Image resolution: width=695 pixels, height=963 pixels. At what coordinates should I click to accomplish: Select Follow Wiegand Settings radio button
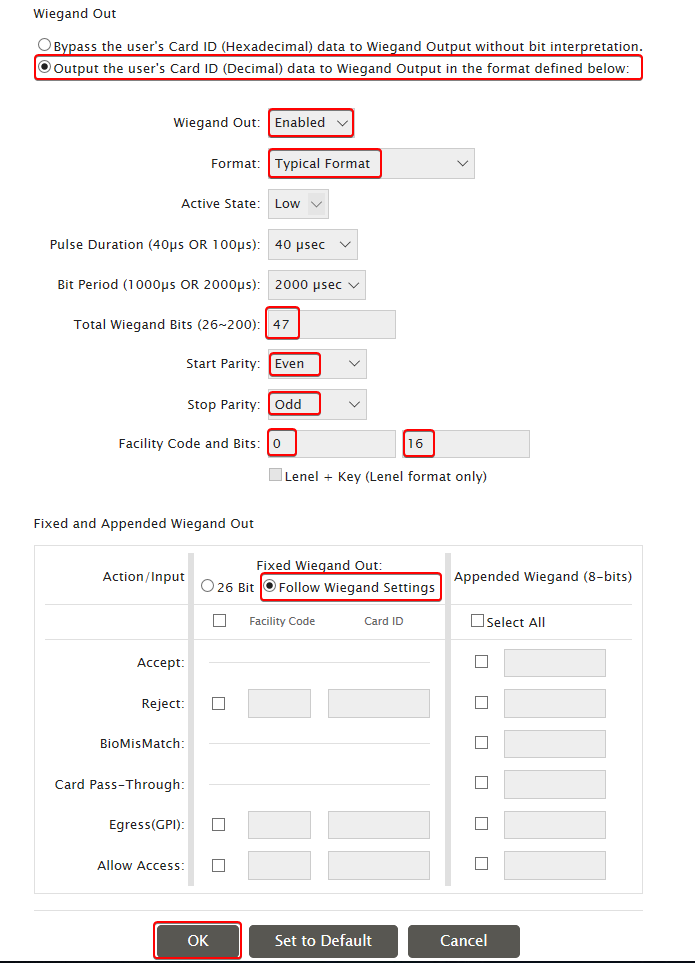269,586
